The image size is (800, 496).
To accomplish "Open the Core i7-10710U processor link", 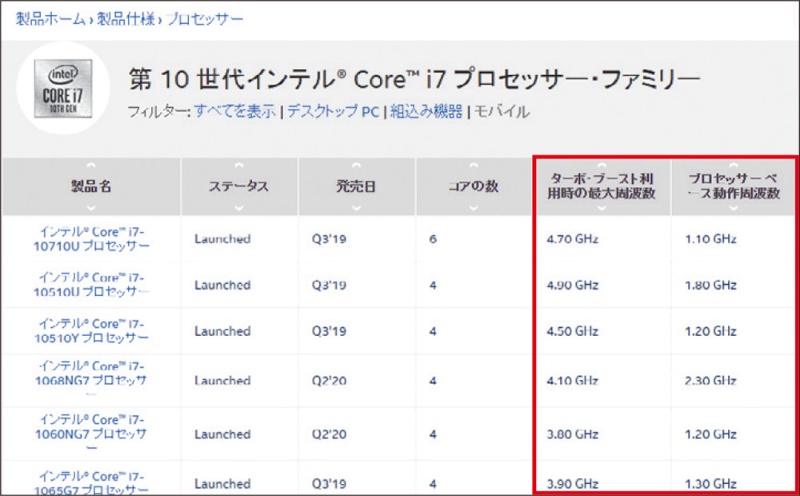I will (x=91, y=238).
